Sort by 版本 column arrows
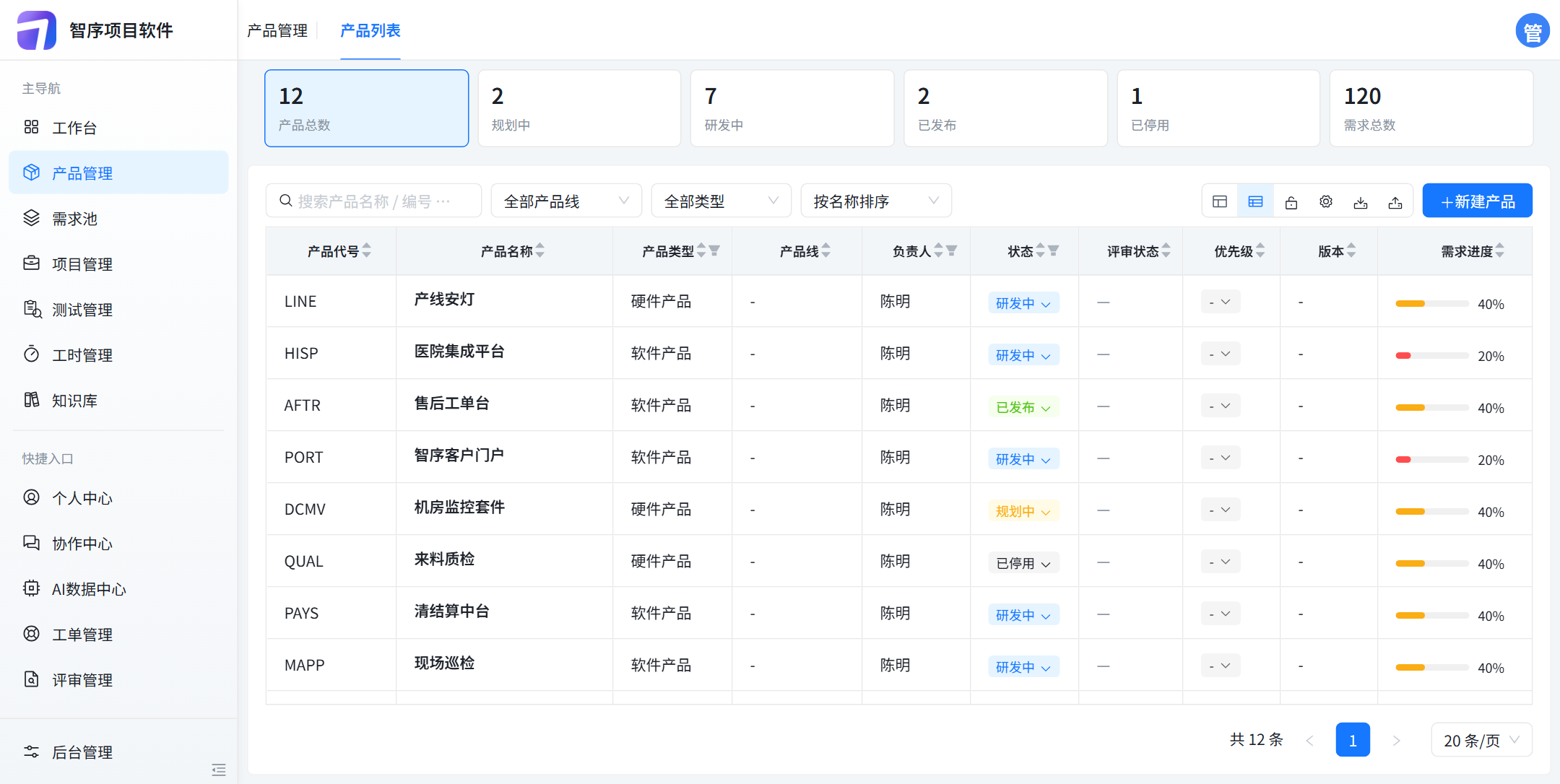Screen dimensions: 1560x784 point(1351,251)
